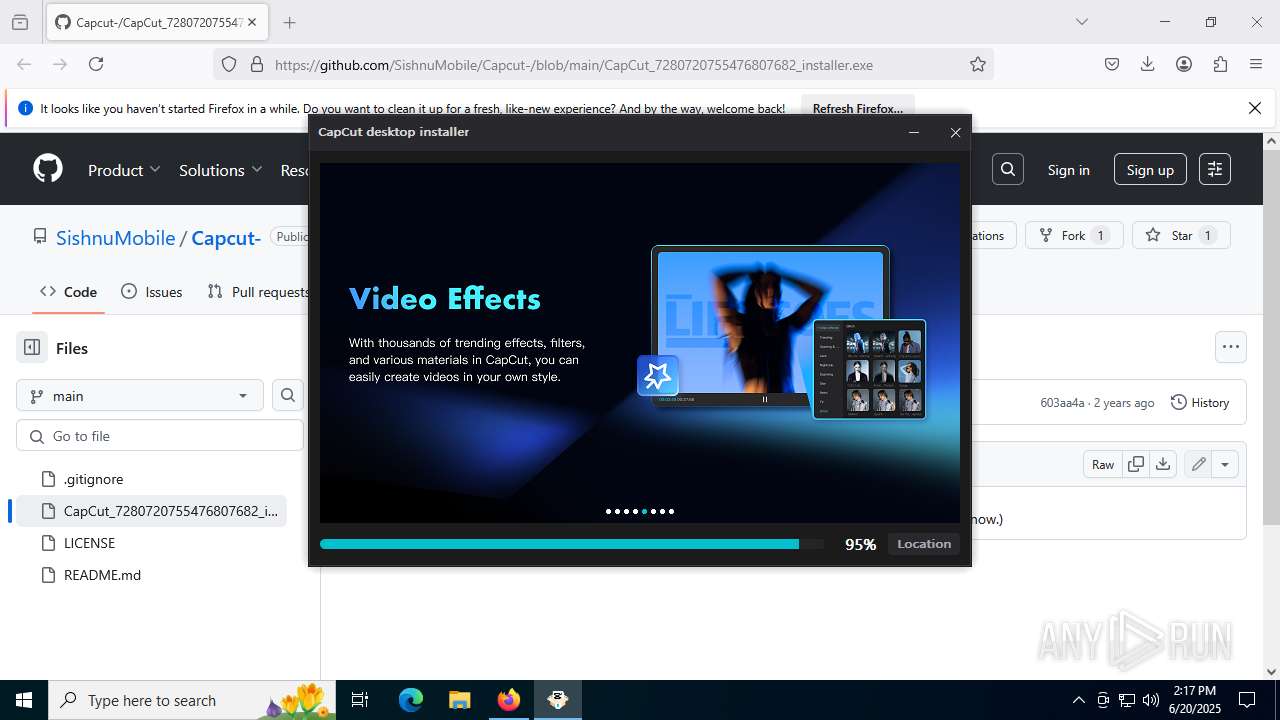Viewport: 1280px width, 720px height.
Task: Show hidden system tray icons chevron
Action: (1078, 700)
